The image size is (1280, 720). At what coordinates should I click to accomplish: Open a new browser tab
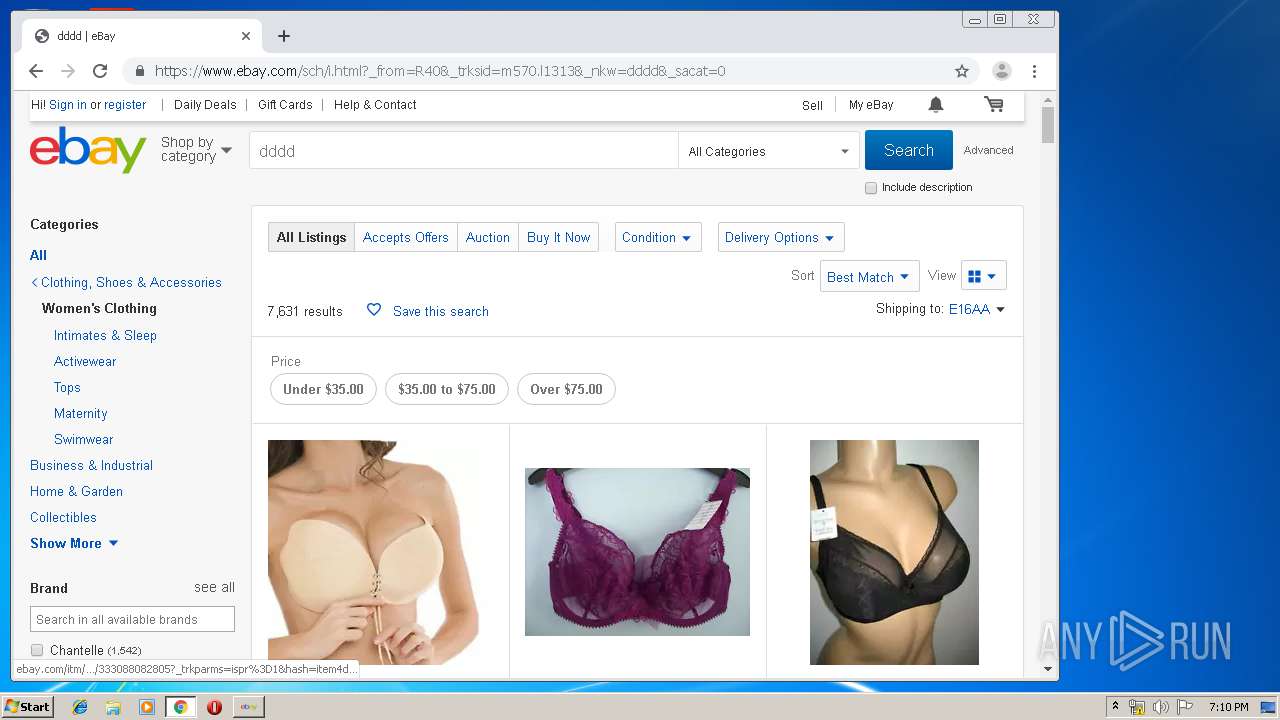[284, 36]
